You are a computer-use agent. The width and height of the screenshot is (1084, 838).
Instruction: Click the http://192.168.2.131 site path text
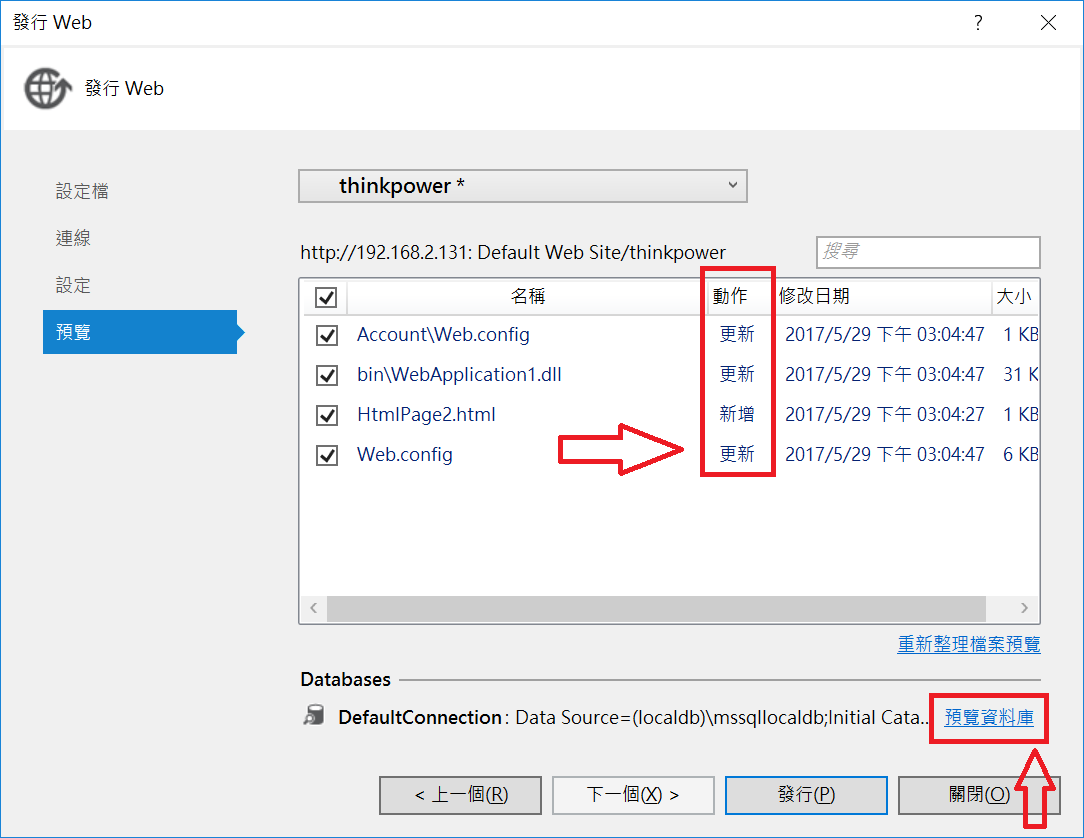click(513, 252)
